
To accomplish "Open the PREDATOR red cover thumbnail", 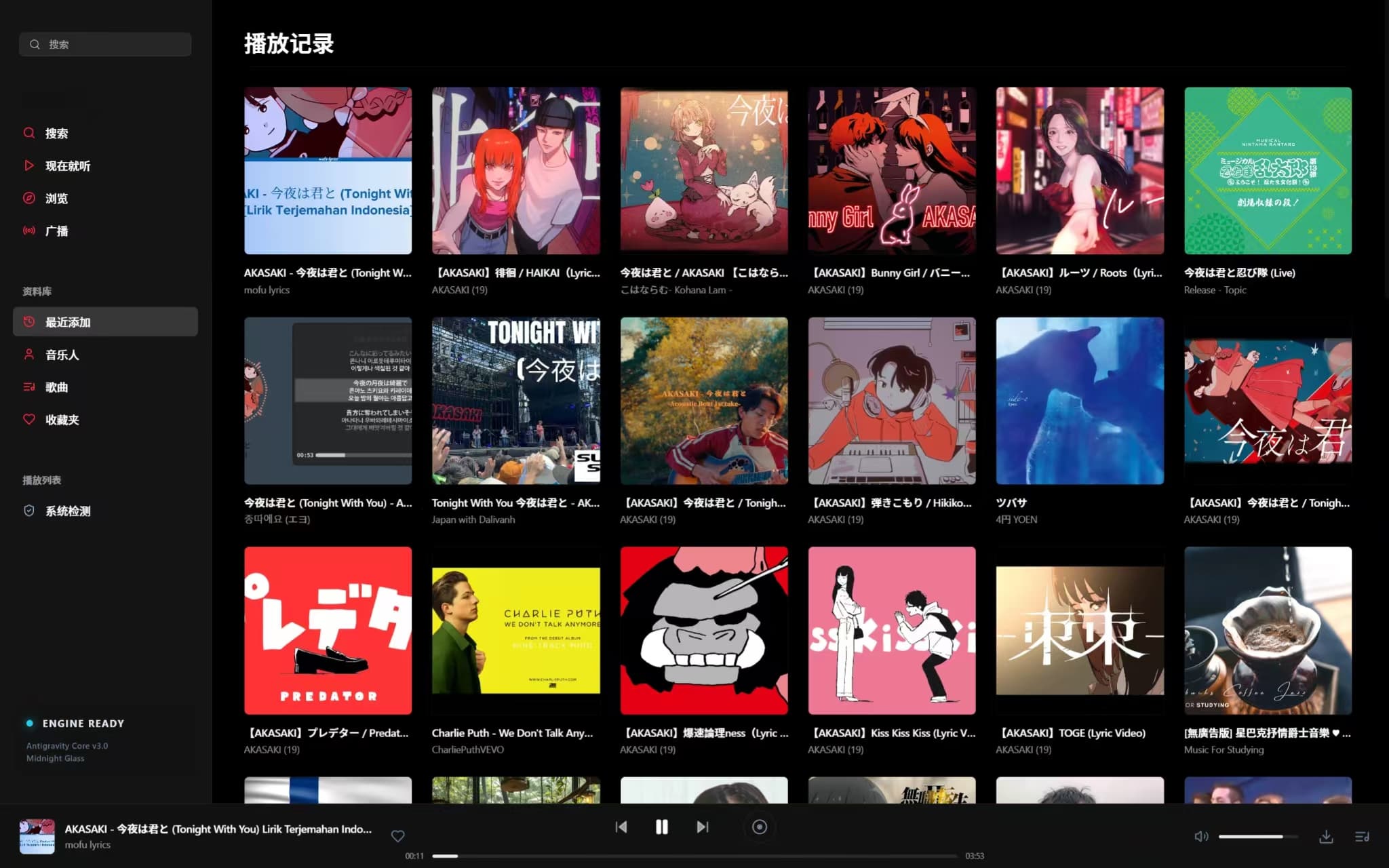I will tap(328, 630).
